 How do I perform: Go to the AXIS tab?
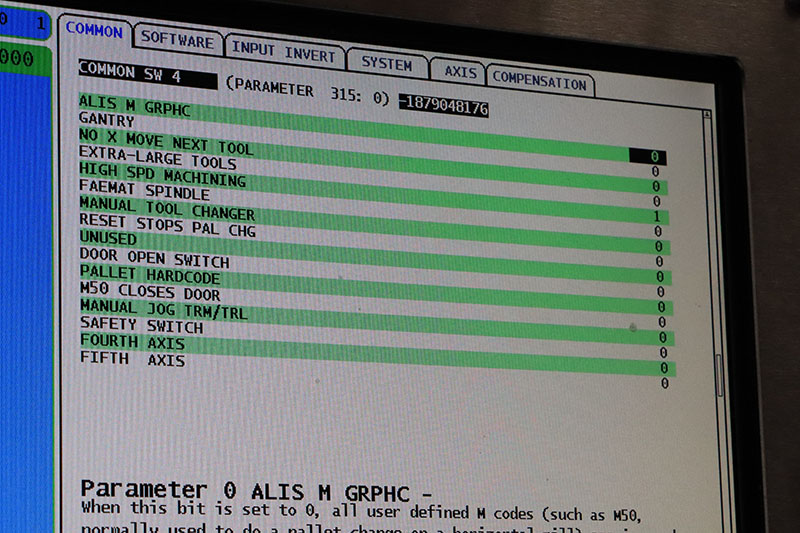tap(460, 71)
